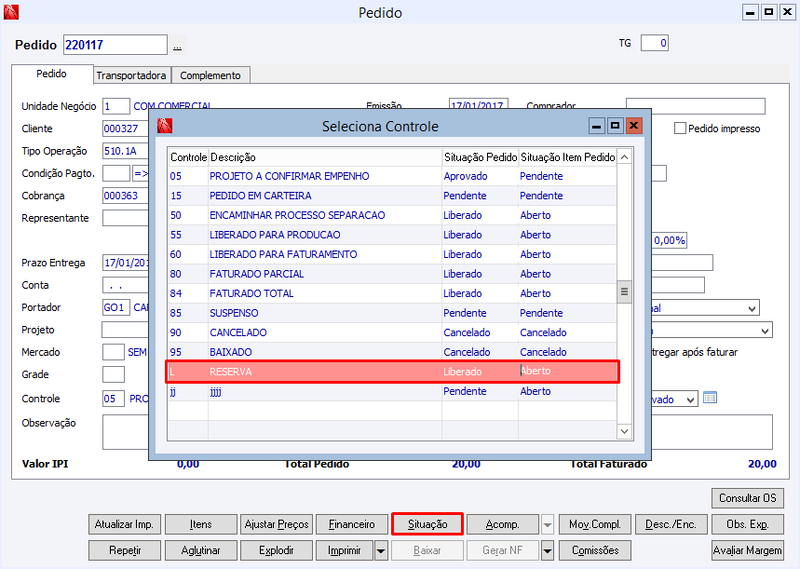Click the Controle code field 05
This screenshot has height=569, width=800.
point(113,399)
